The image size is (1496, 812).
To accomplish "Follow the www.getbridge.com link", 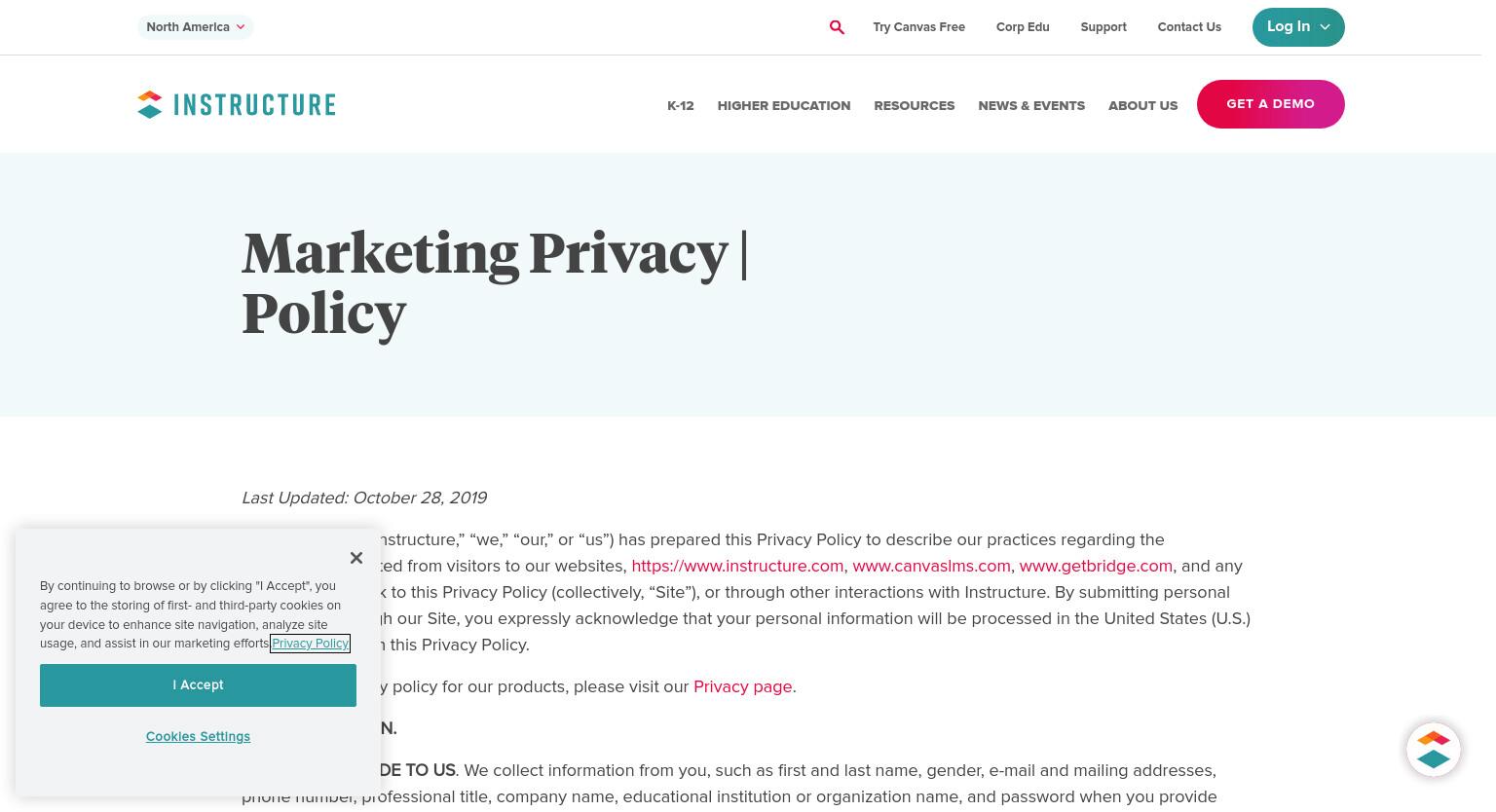I will [1096, 566].
